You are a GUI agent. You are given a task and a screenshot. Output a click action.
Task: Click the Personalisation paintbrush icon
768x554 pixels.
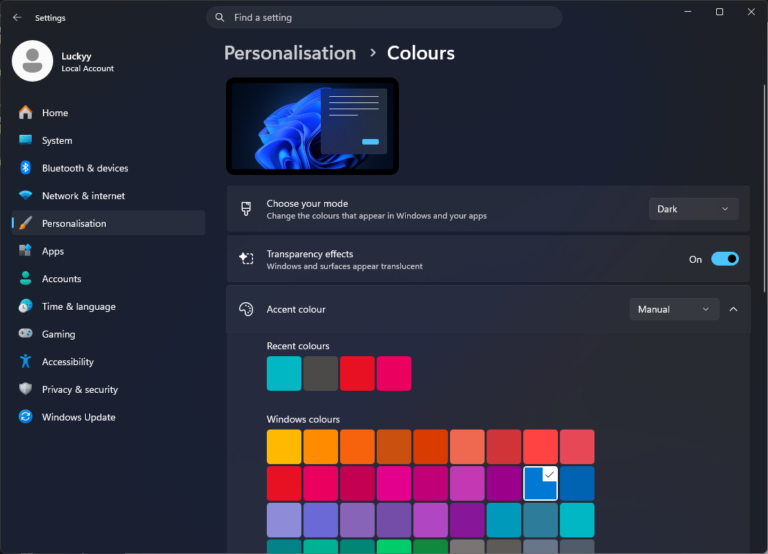click(25, 223)
